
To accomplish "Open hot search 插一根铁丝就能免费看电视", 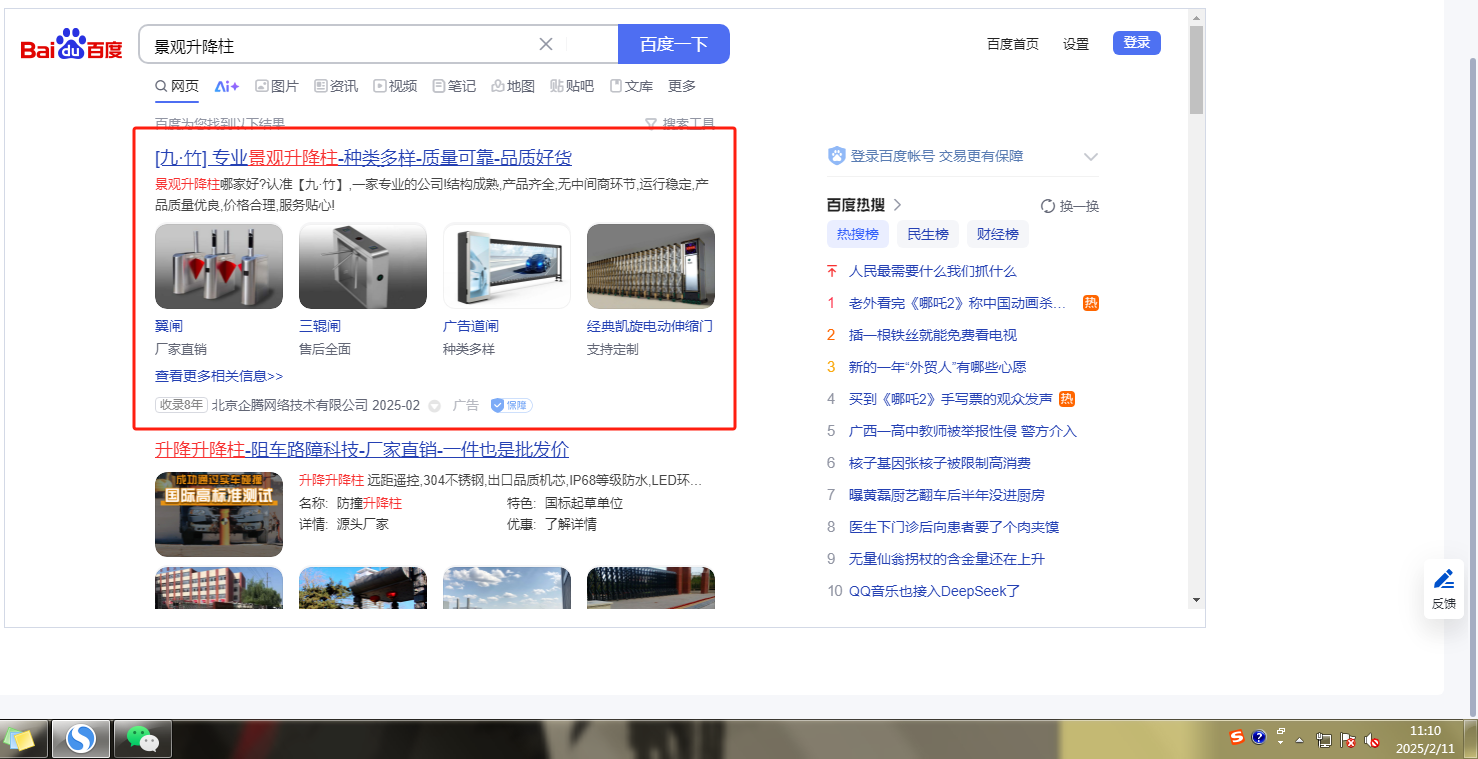I will pos(933,335).
